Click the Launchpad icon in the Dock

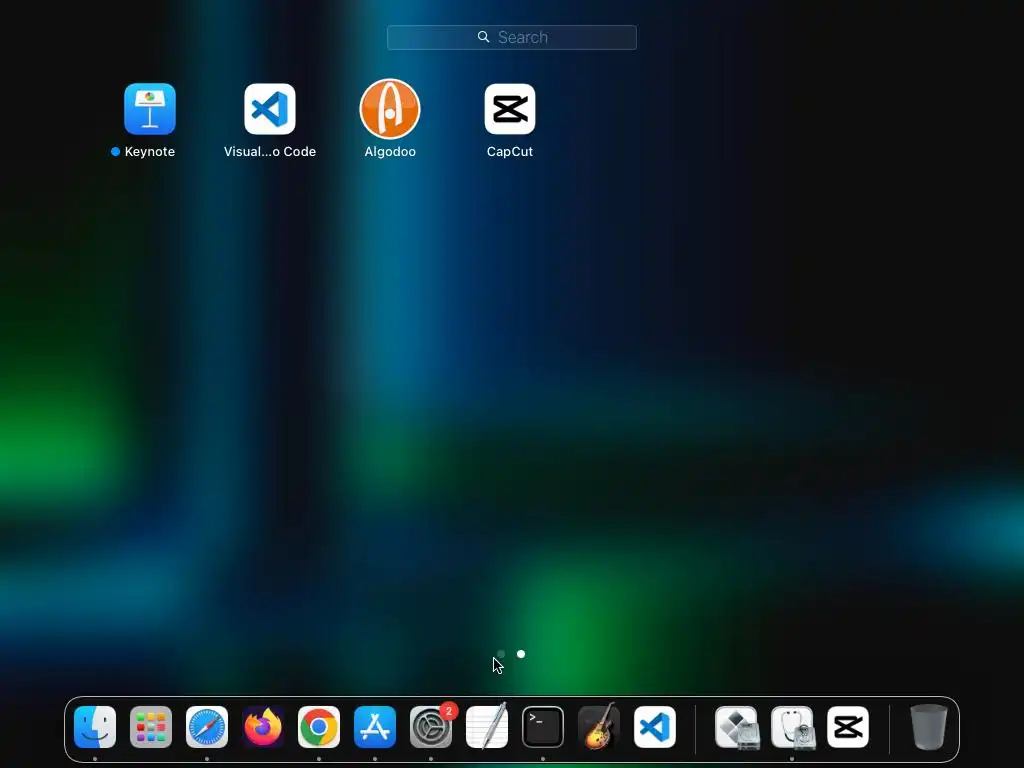click(x=151, y=727)
